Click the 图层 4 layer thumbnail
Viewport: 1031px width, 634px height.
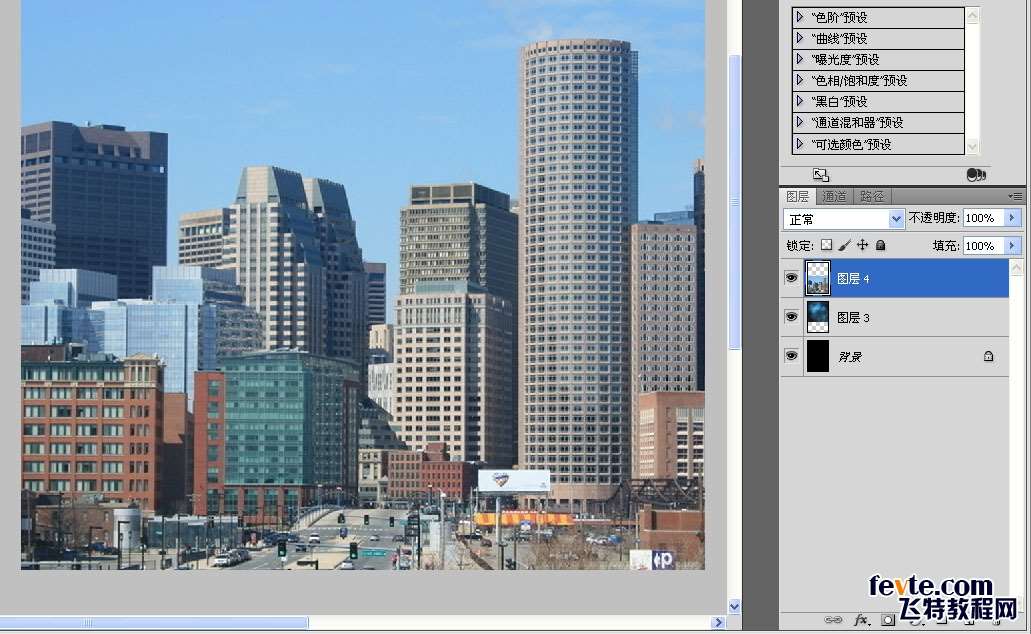pos(818,278)
